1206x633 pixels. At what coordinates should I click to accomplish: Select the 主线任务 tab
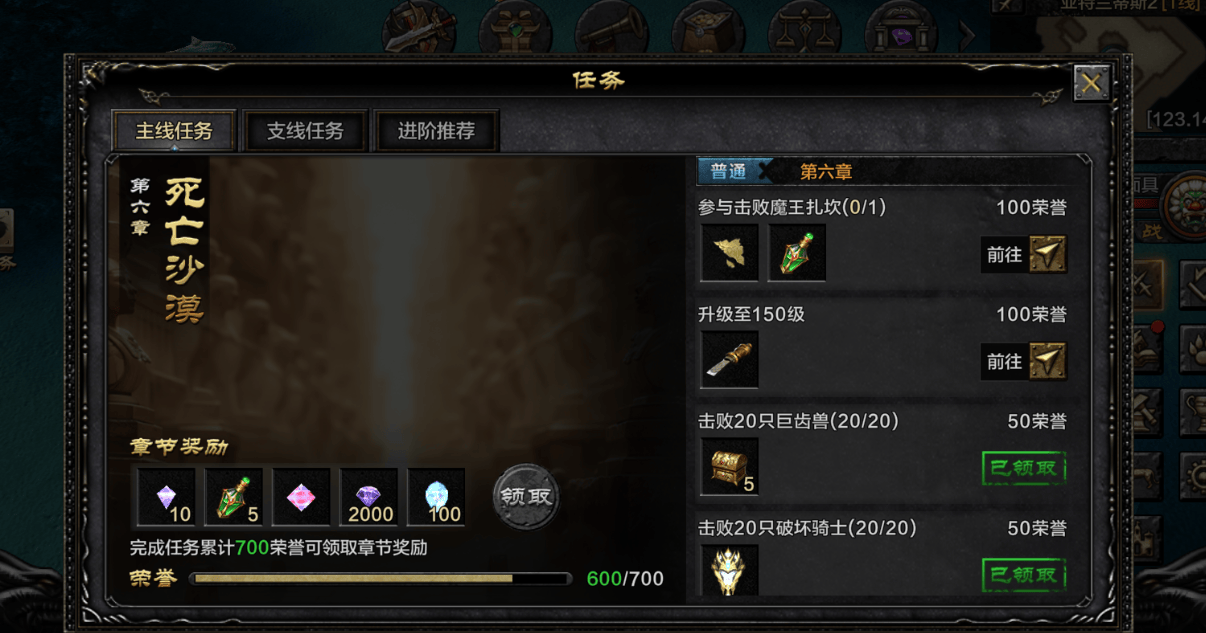(174, 131)
